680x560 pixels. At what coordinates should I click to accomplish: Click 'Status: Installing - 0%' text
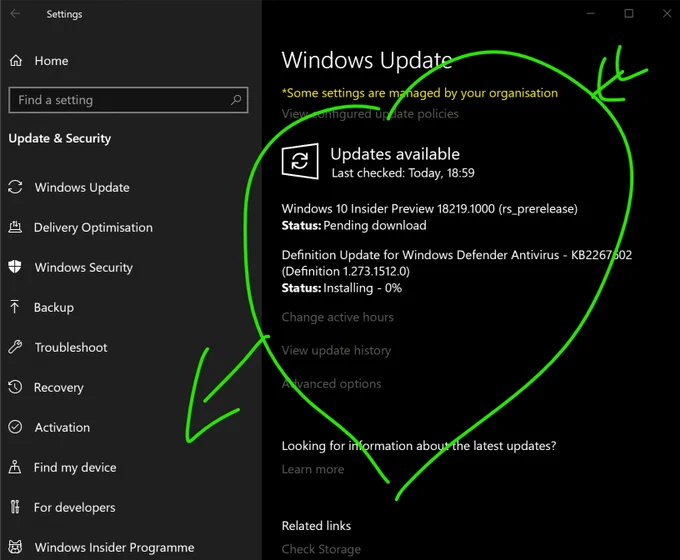pos(342,288)
